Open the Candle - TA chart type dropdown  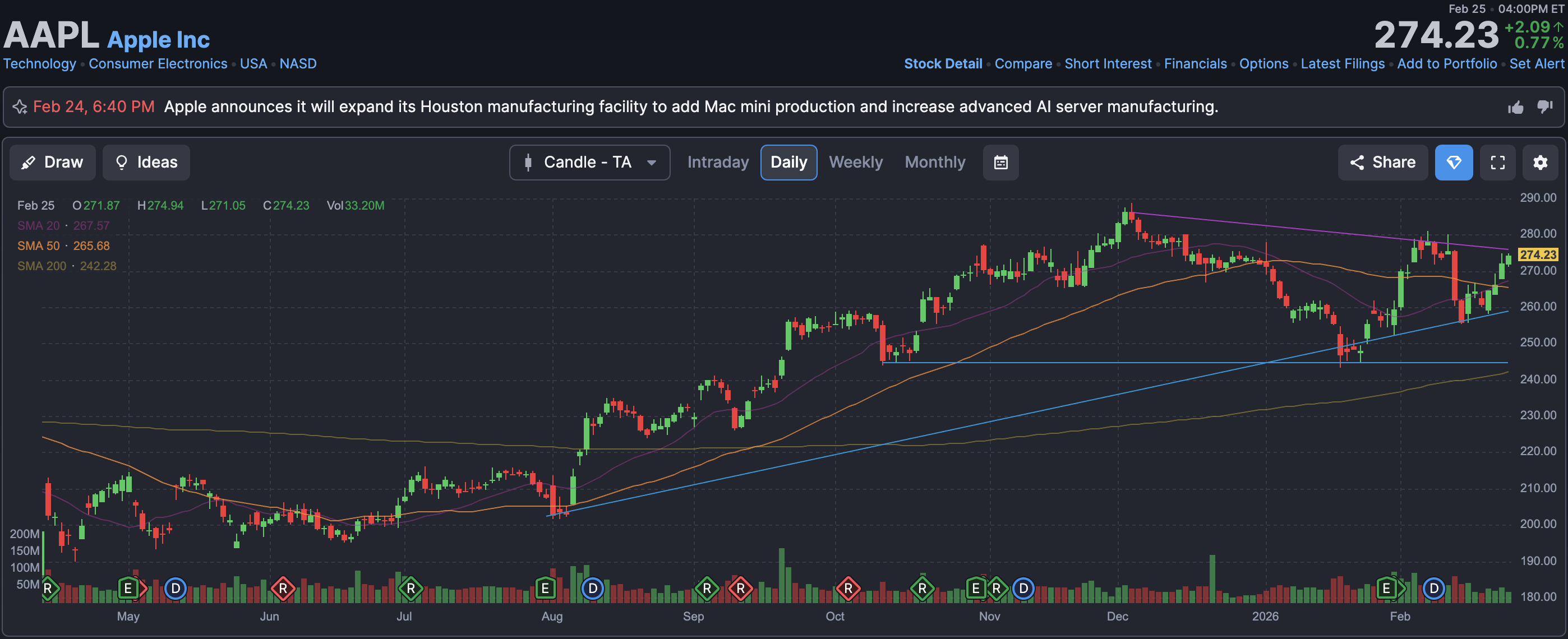(x=589, y=163)
